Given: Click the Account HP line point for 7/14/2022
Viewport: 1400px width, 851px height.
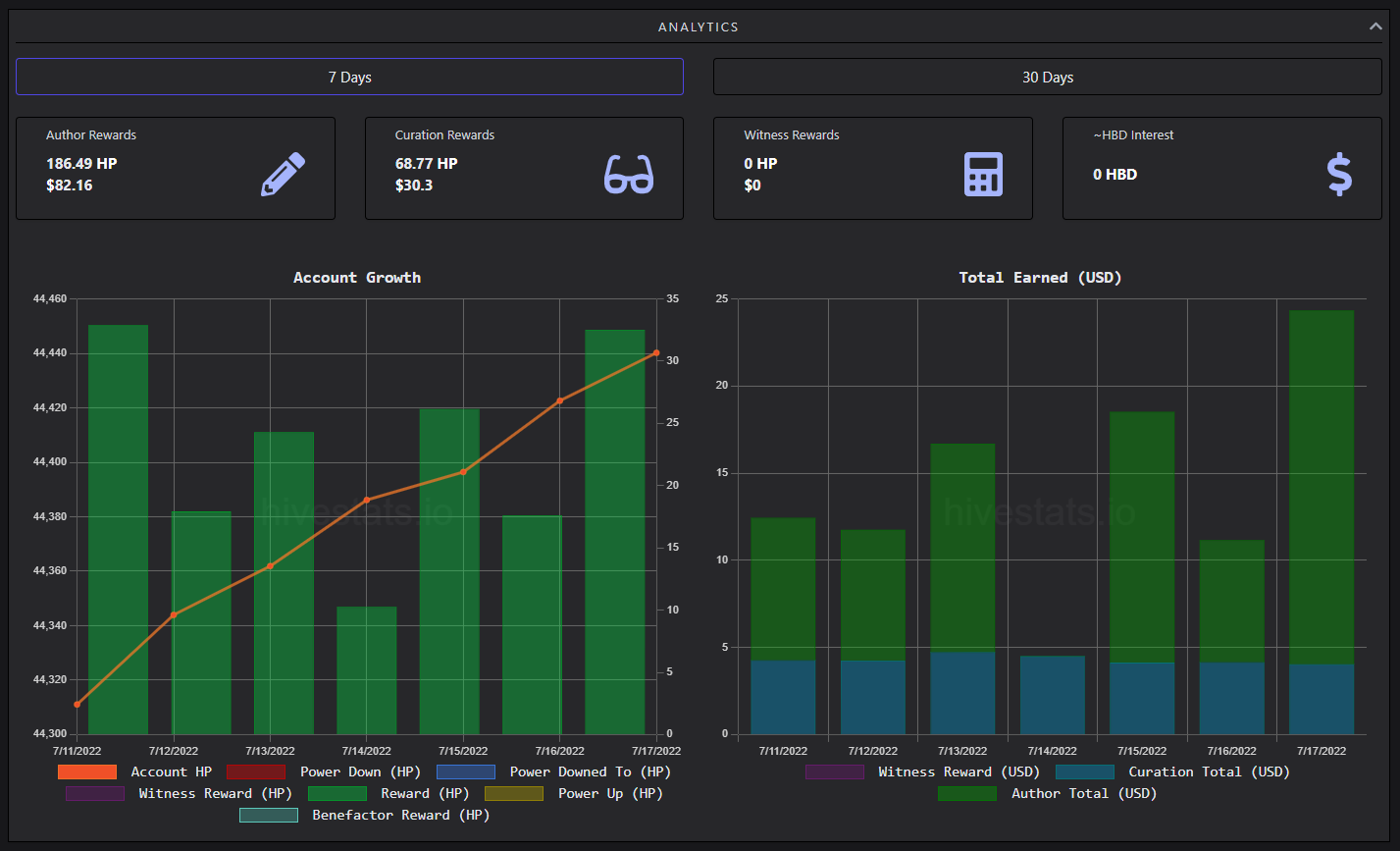Looking at the screenshot, I should pyautogui.click(x=367, y=500).
